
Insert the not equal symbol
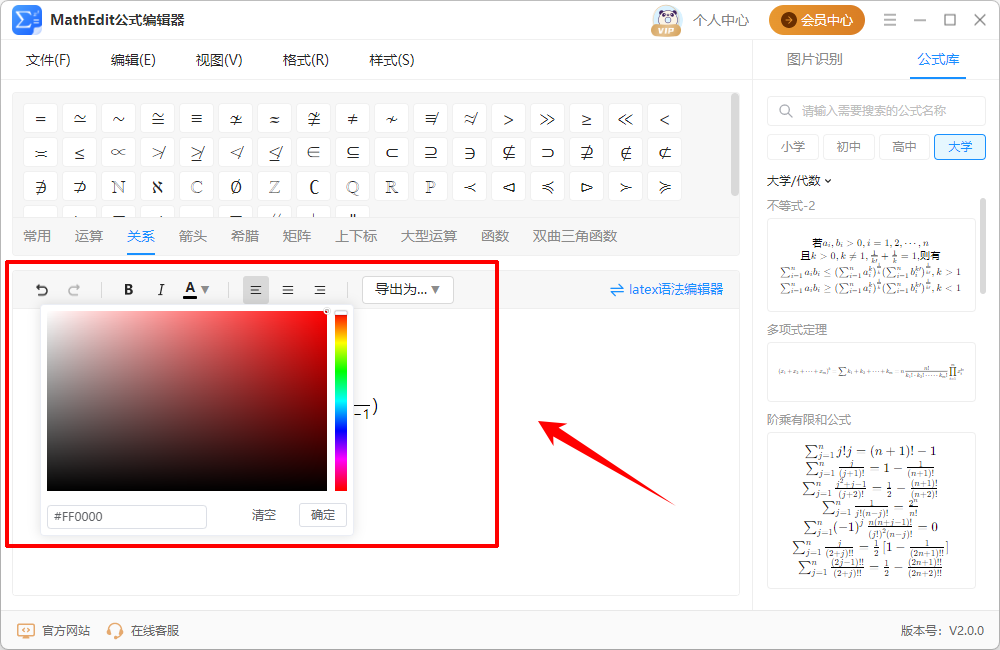(x=352, y=119)
